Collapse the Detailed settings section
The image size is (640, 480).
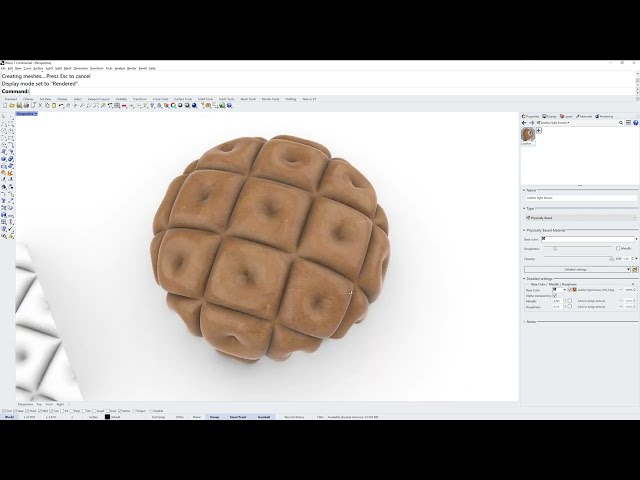point(524,279)
